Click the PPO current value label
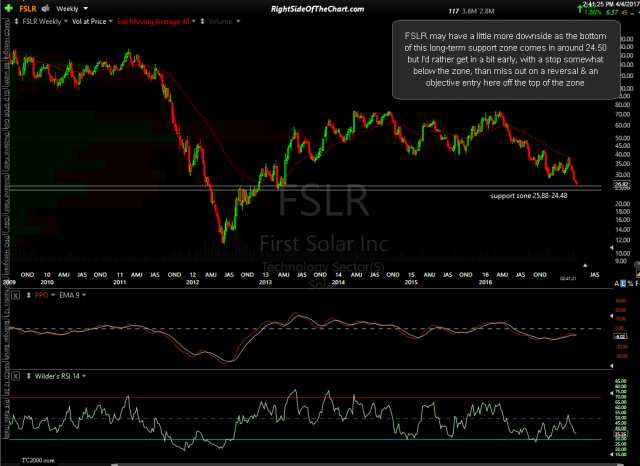 [620, 337]
